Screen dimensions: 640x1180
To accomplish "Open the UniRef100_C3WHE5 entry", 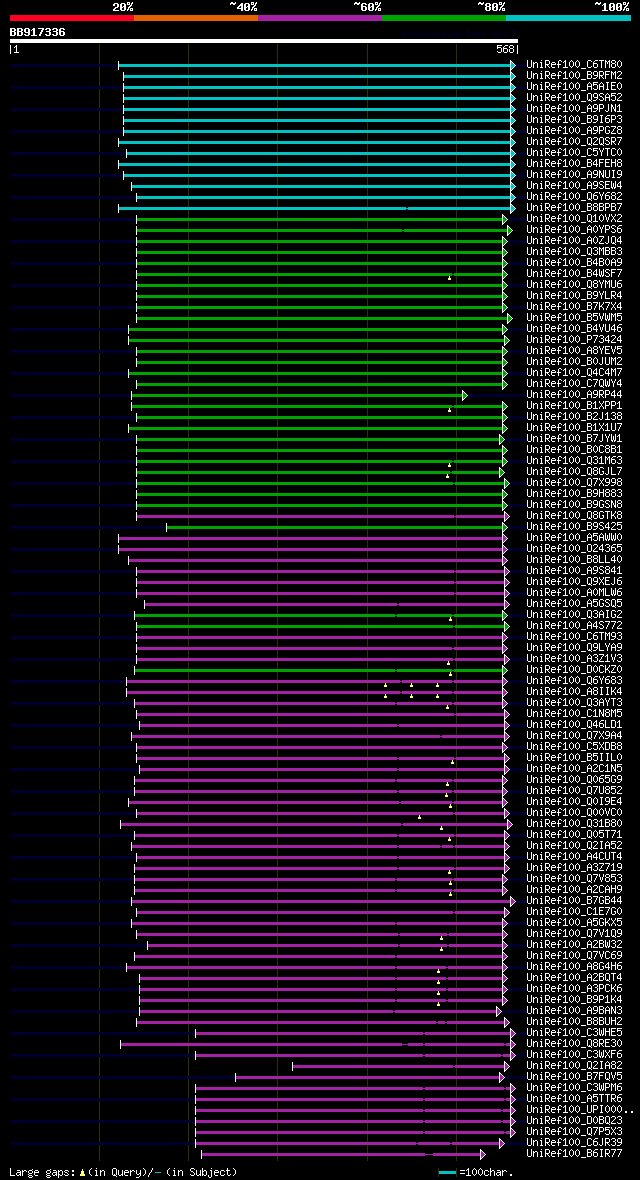I will 574,1032.
